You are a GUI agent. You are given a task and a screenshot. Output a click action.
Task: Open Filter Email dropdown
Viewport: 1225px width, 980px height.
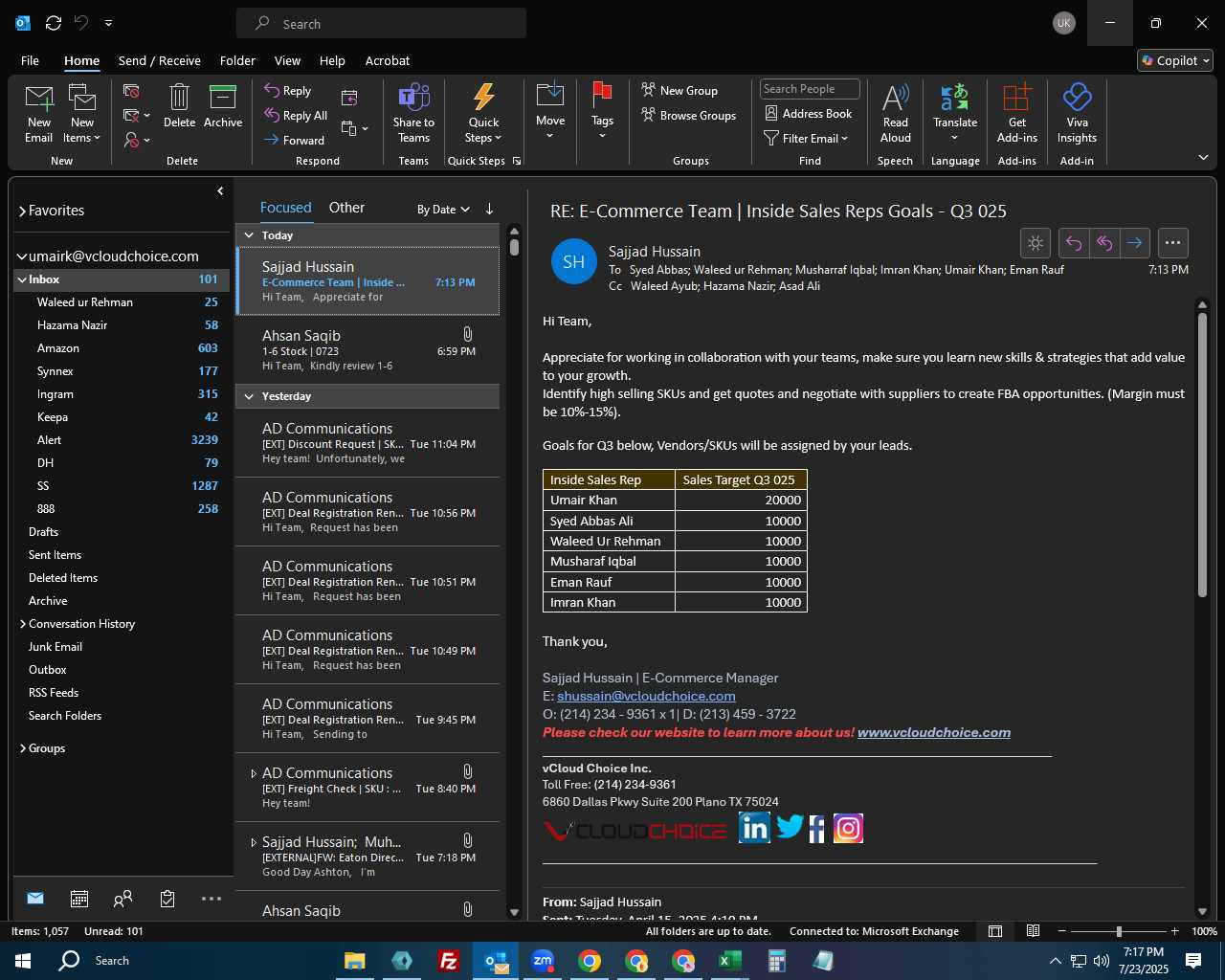point(807,139)
